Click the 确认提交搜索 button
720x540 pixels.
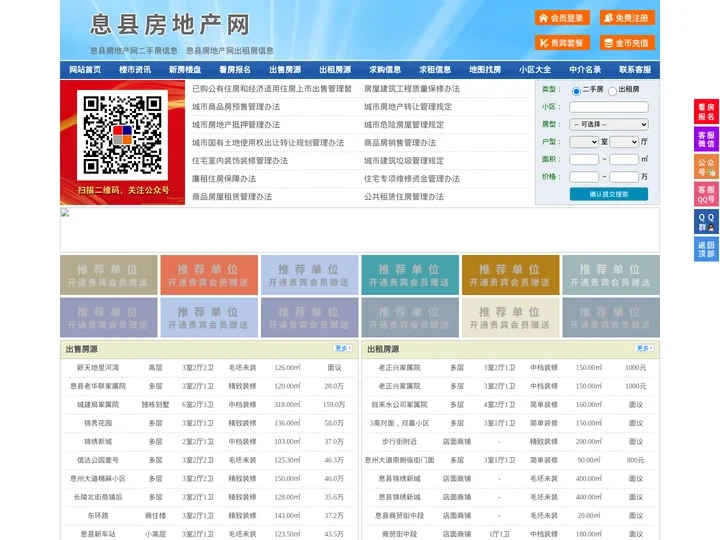point(609,194)
